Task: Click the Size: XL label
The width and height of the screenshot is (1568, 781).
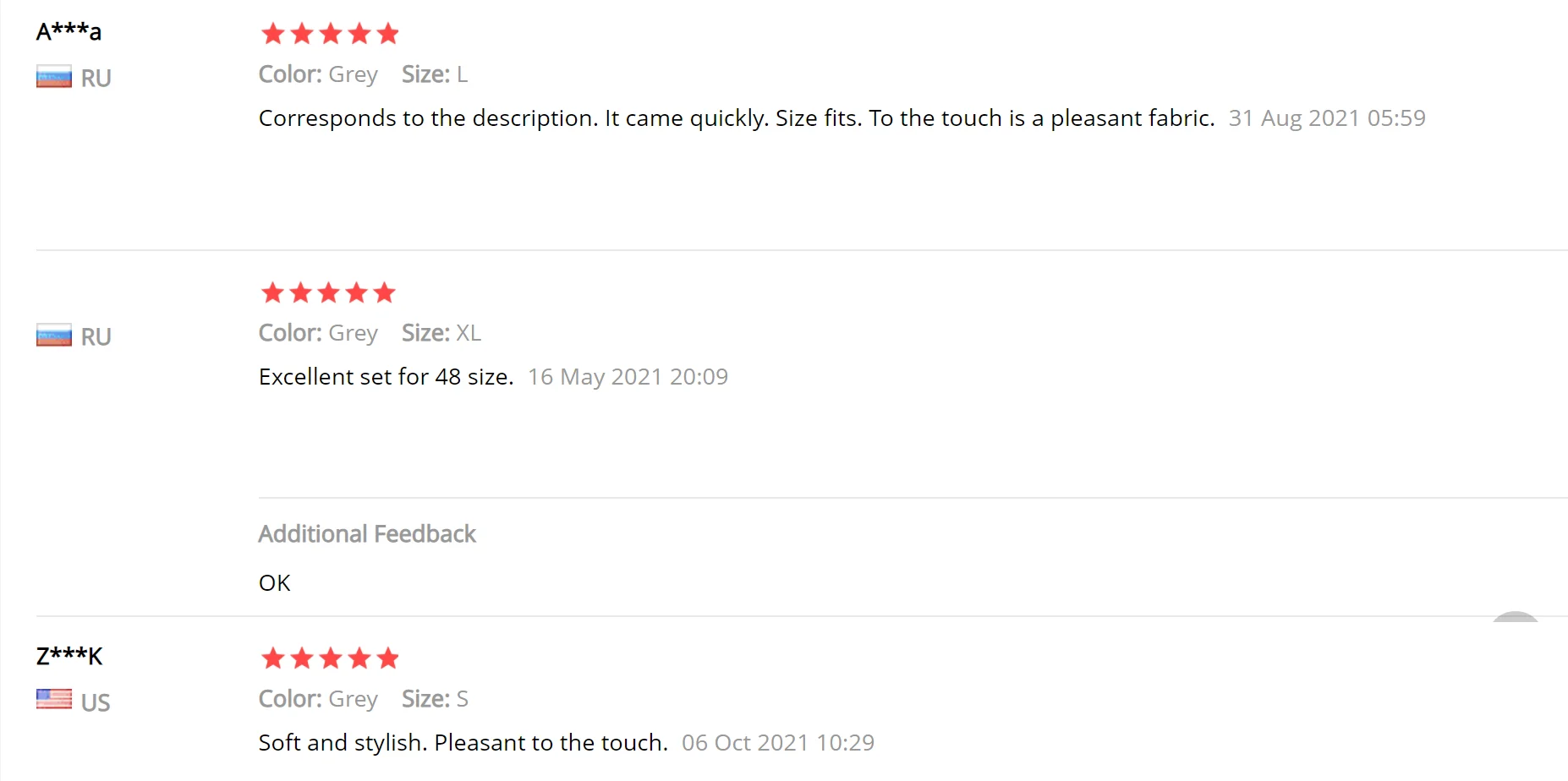Action: point(441,333)
